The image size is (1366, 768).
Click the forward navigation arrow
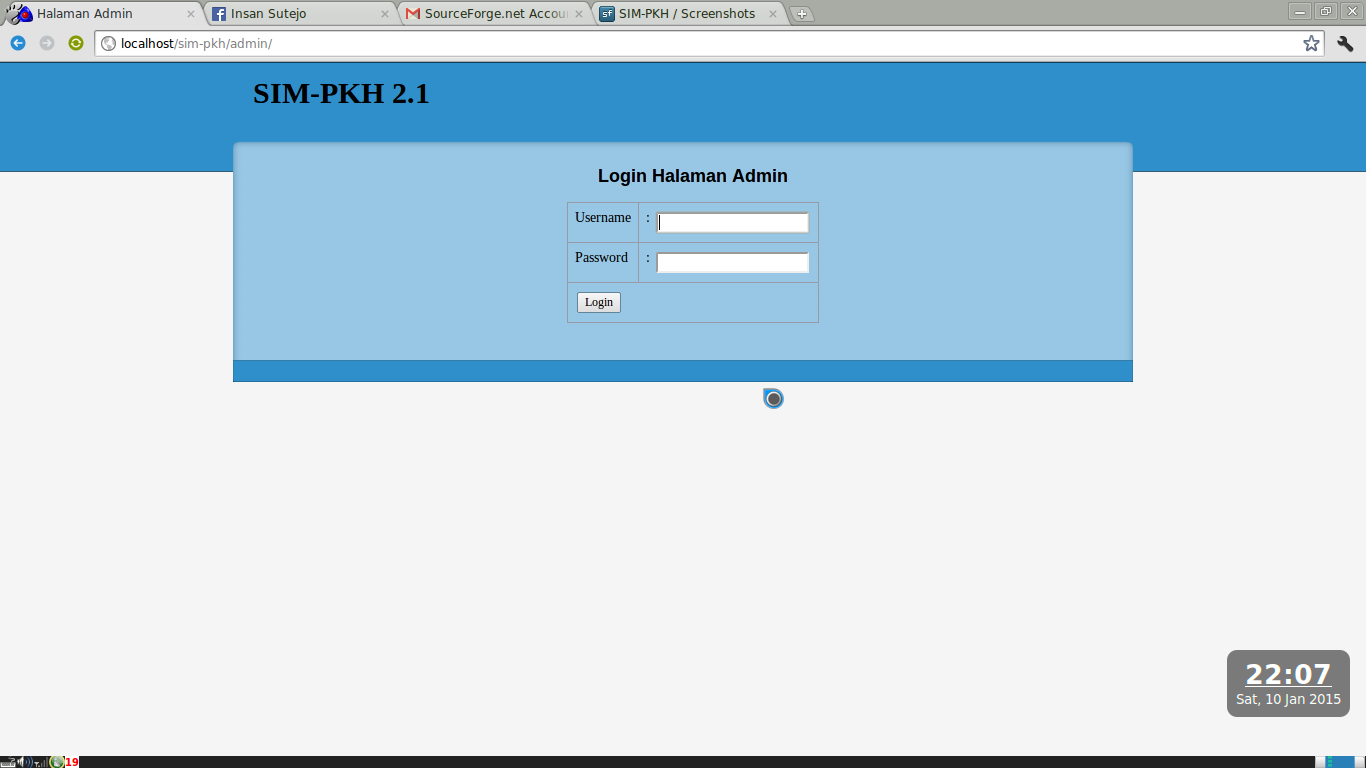pyautogui.click(x=45, y=44)
